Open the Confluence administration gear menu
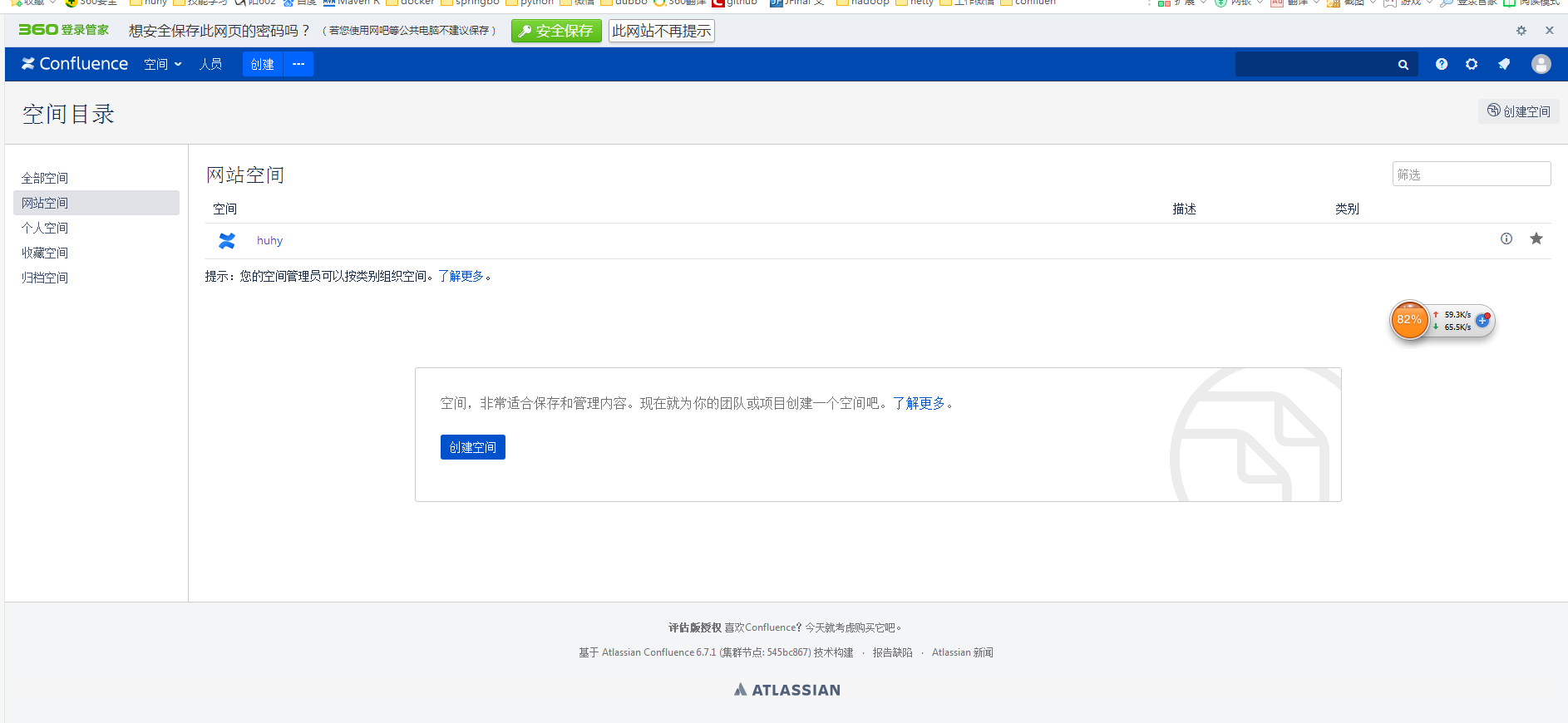The image size is (1568, 723). point(1472,64)
